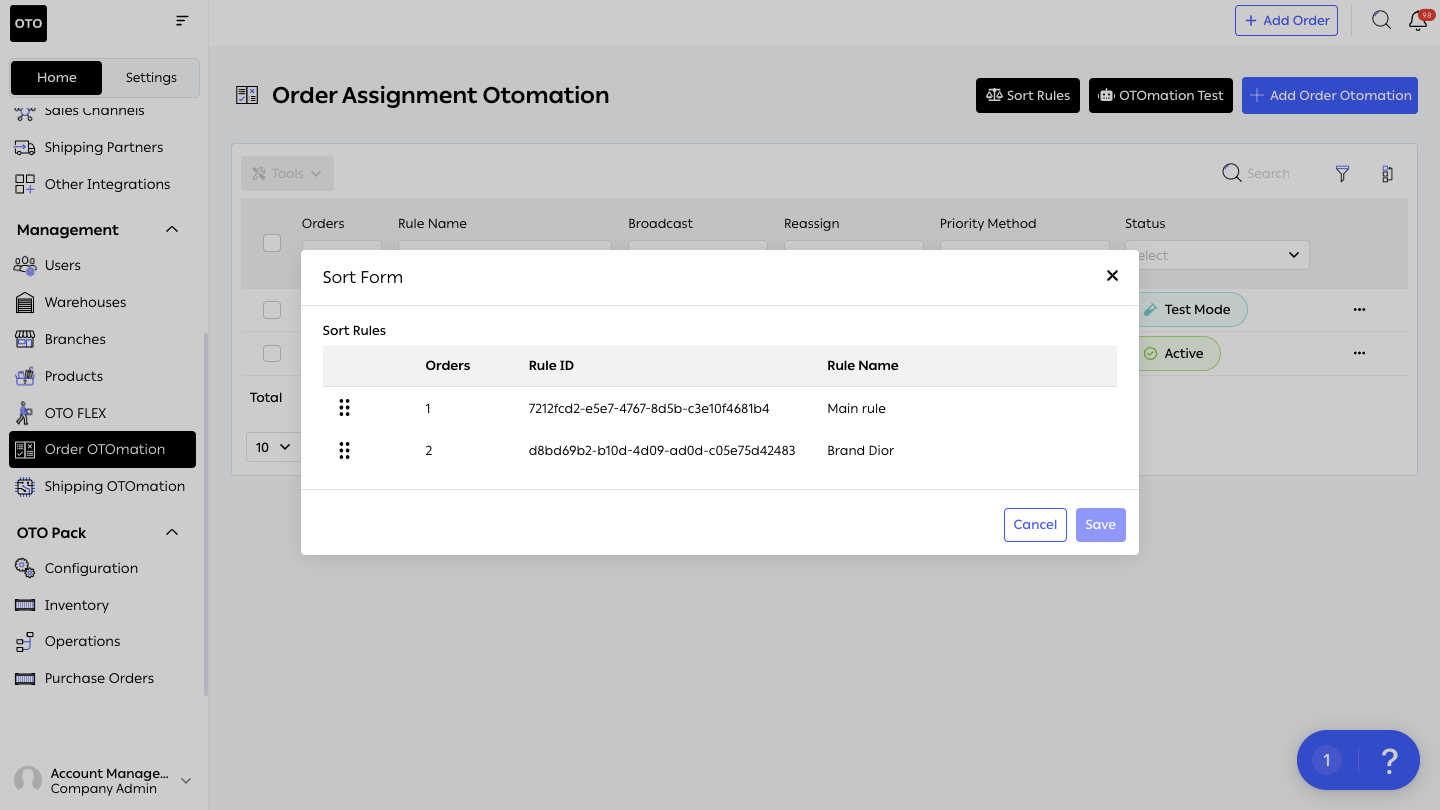Click the Broadcast column header
The height and width of the screenshot is (810, 1440).
[661, 224]
